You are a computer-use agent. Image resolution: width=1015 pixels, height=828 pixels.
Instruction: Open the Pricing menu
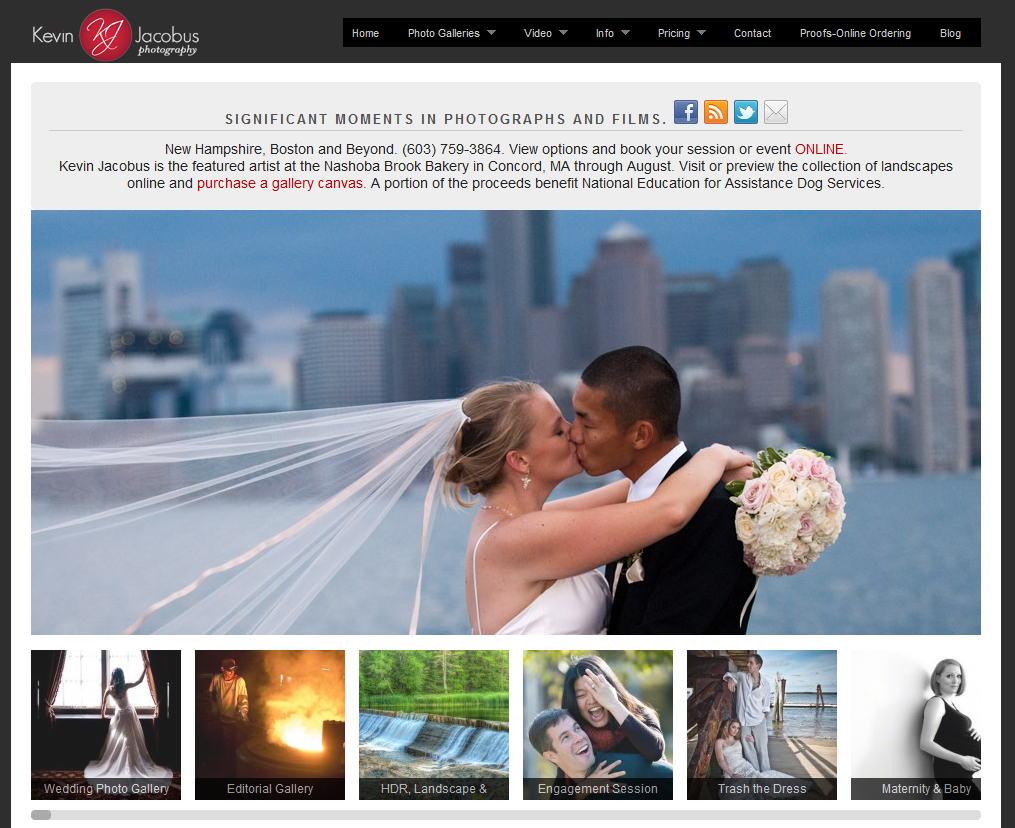tap(673, 33)
